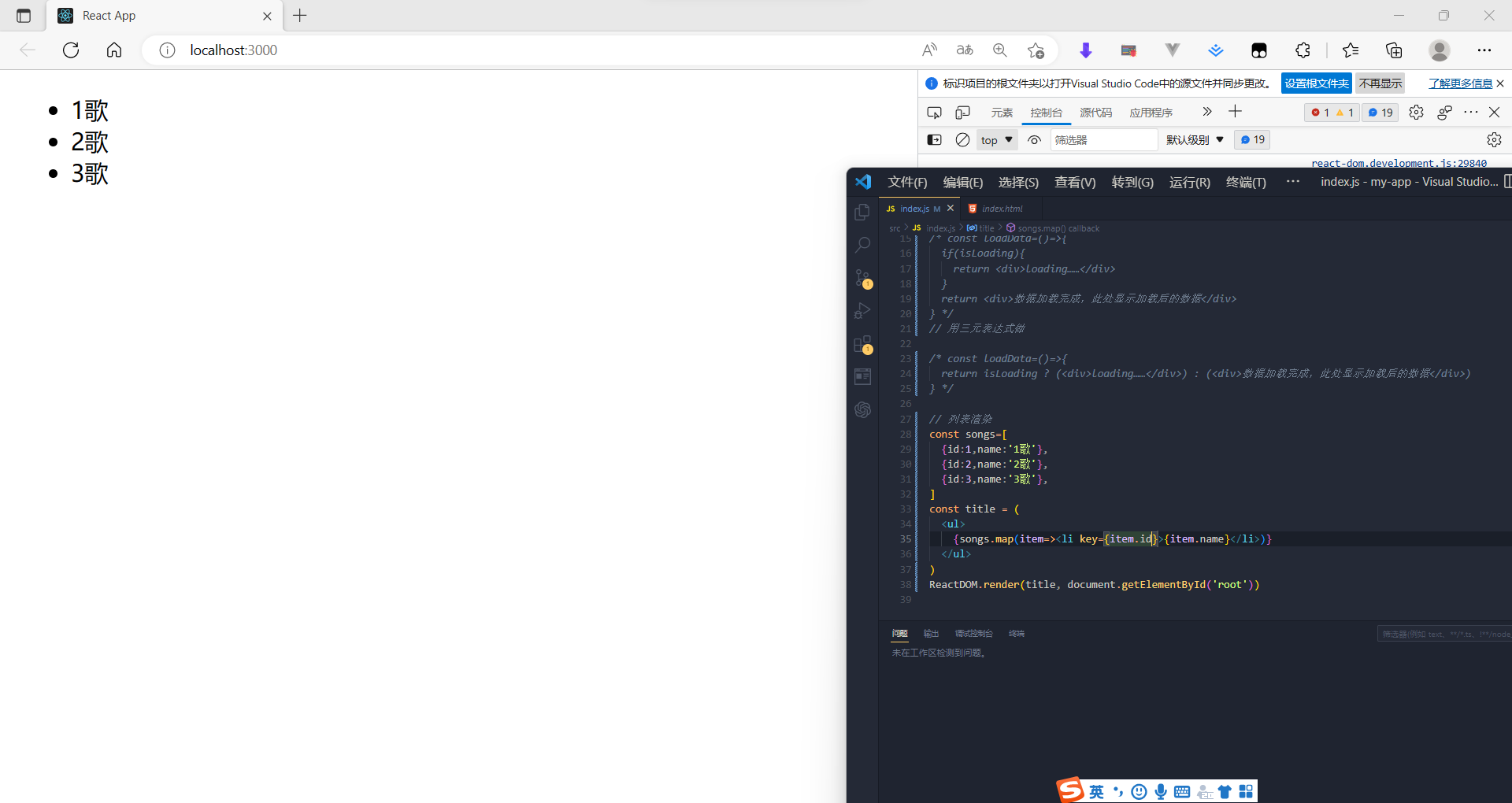Image resolution: width=1512 pixels, height=803 pixels.
Task: Expand more DevTools panels with the chevron
Action: tap(1206, 112)
